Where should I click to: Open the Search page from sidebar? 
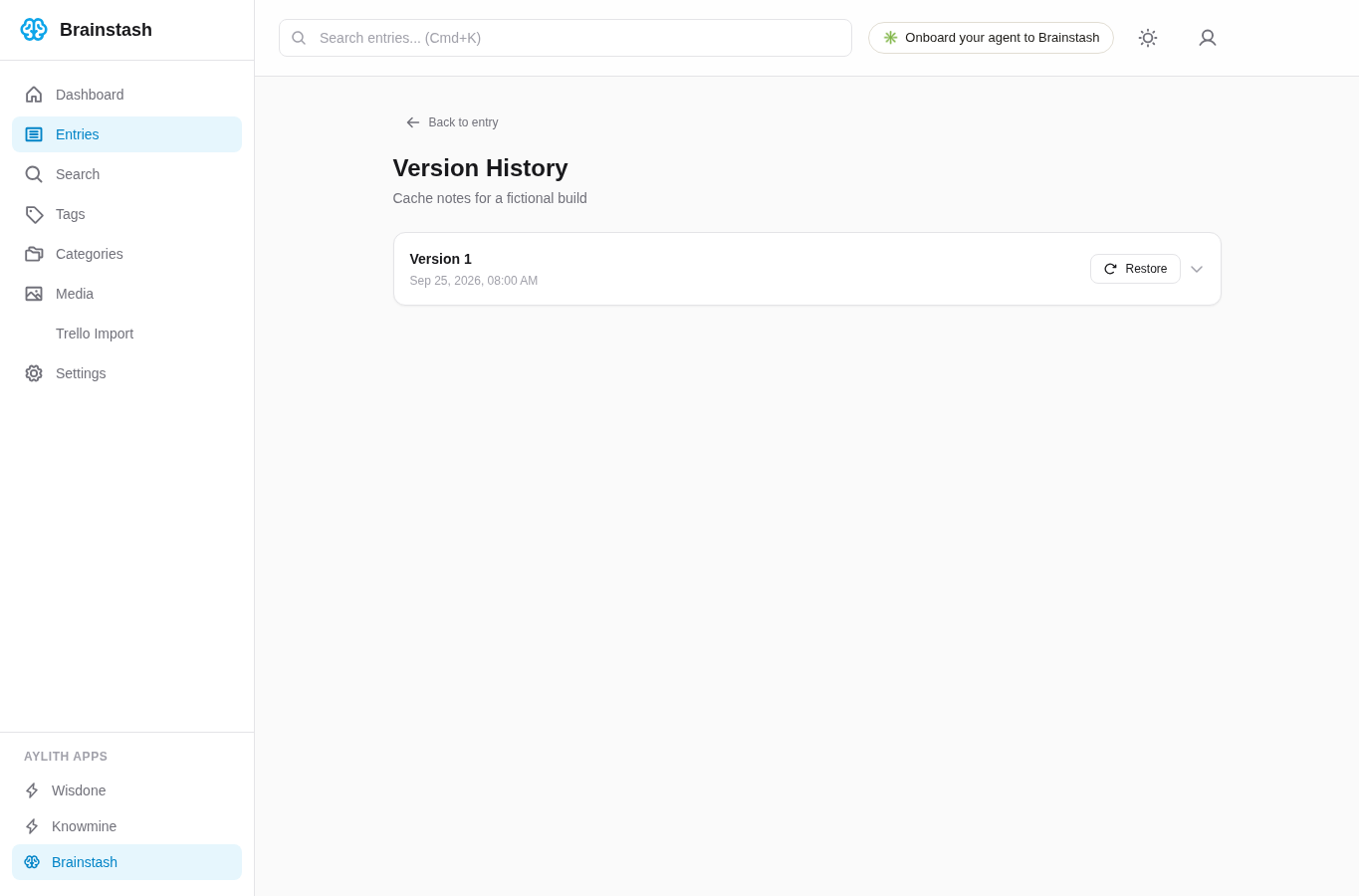coord(126,174)
